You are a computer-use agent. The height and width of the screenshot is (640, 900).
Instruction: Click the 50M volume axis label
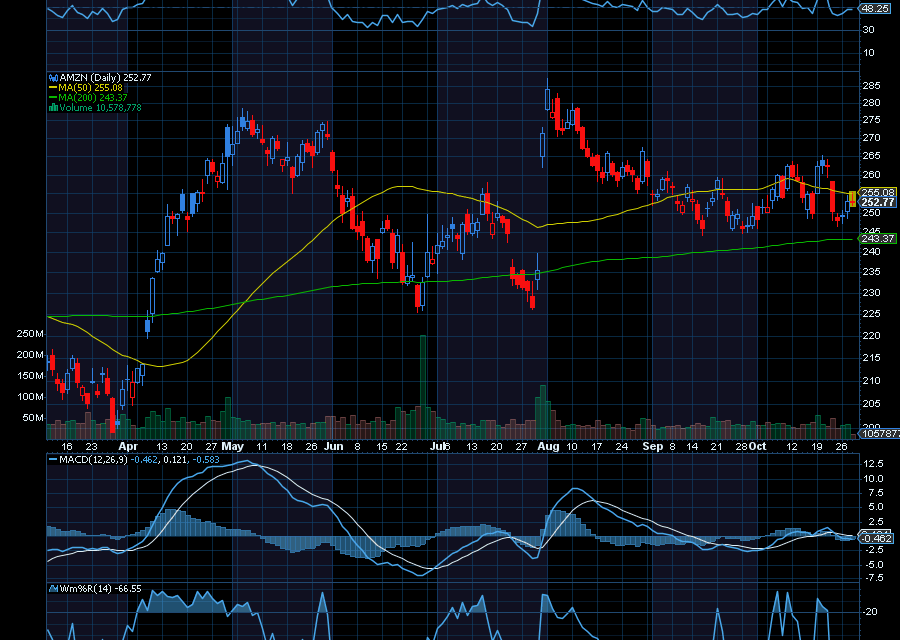tap(33, 418)
